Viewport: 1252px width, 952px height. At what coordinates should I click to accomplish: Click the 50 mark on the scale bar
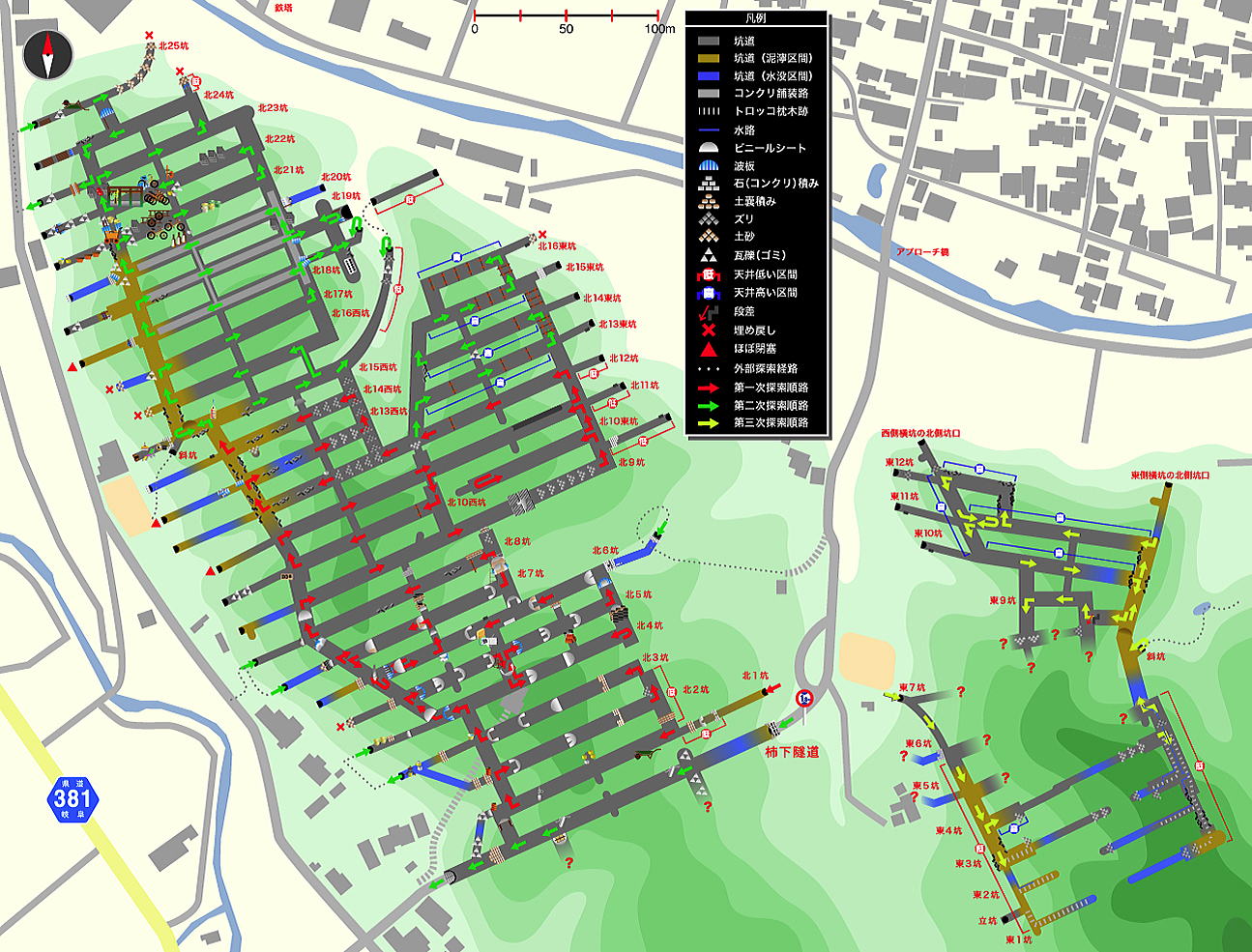coord(566,28)
